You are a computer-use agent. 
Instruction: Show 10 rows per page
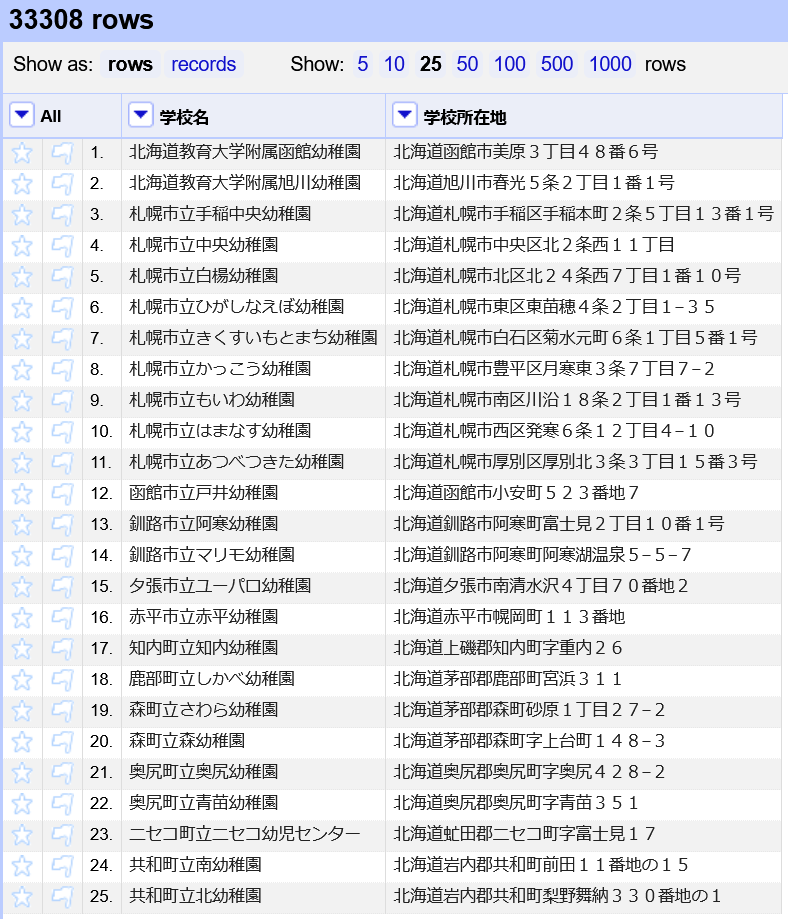click(394, 64)
